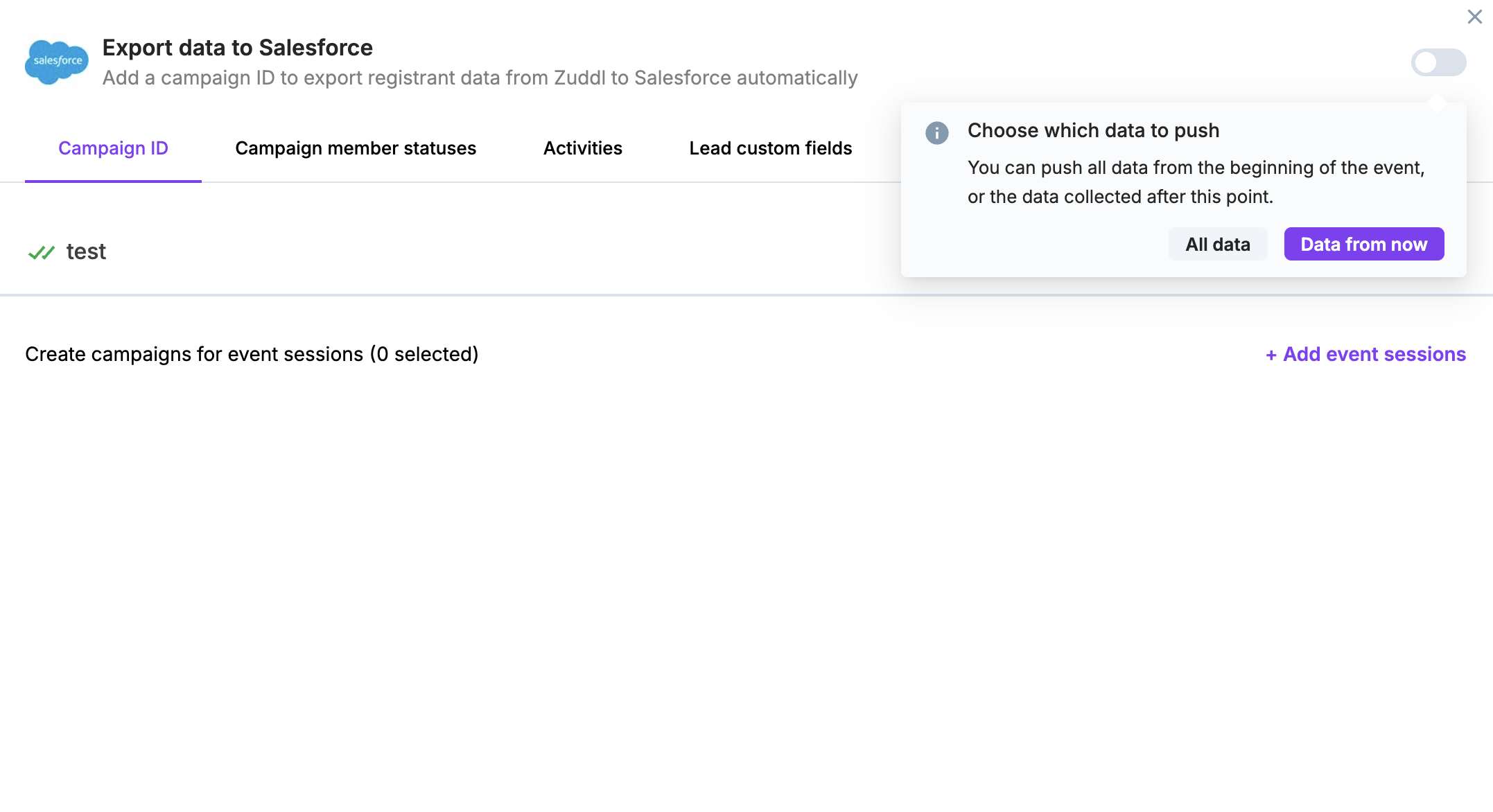The height and width of the screenshot is (812, 1493).
Task: Click the popup's push data explanation text
Action: coord(1195,182)
